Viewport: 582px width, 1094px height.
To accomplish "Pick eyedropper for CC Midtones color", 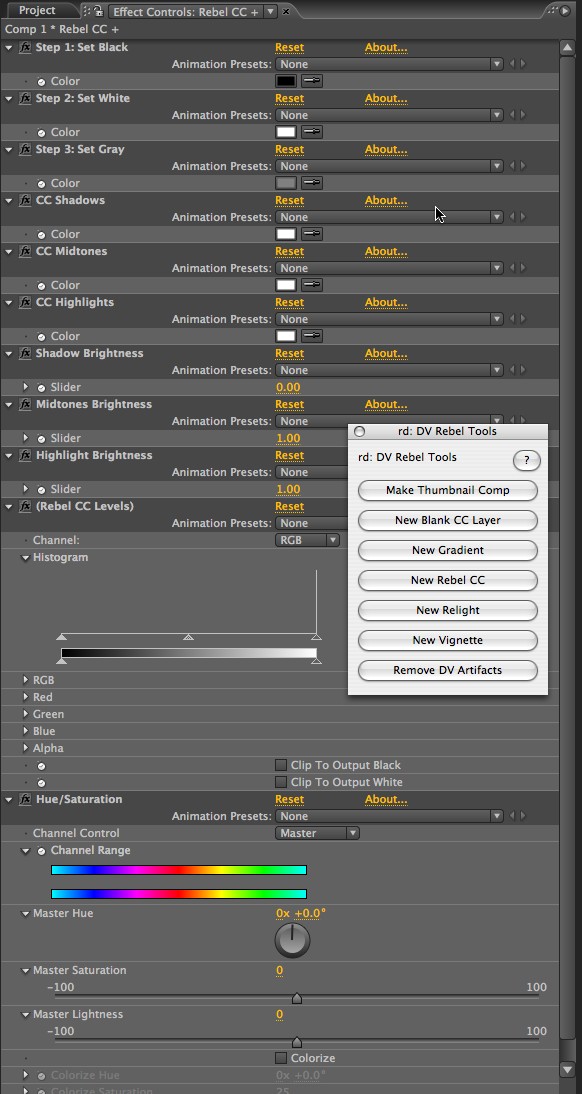I will click(312, 285).
